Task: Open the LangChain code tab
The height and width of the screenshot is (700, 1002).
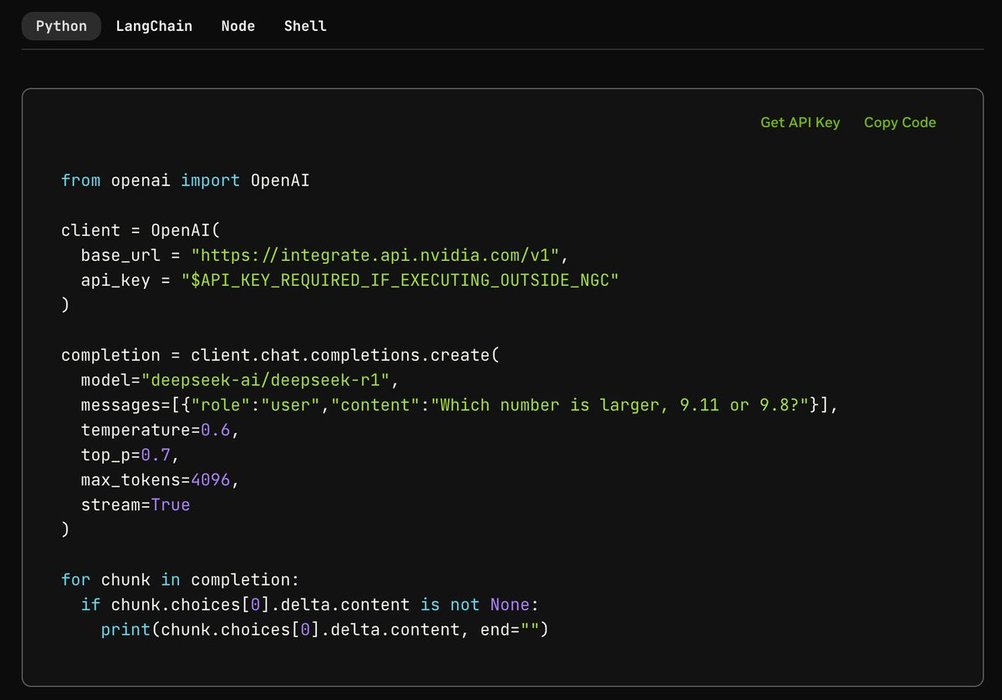Action: (x=154, y=26)
